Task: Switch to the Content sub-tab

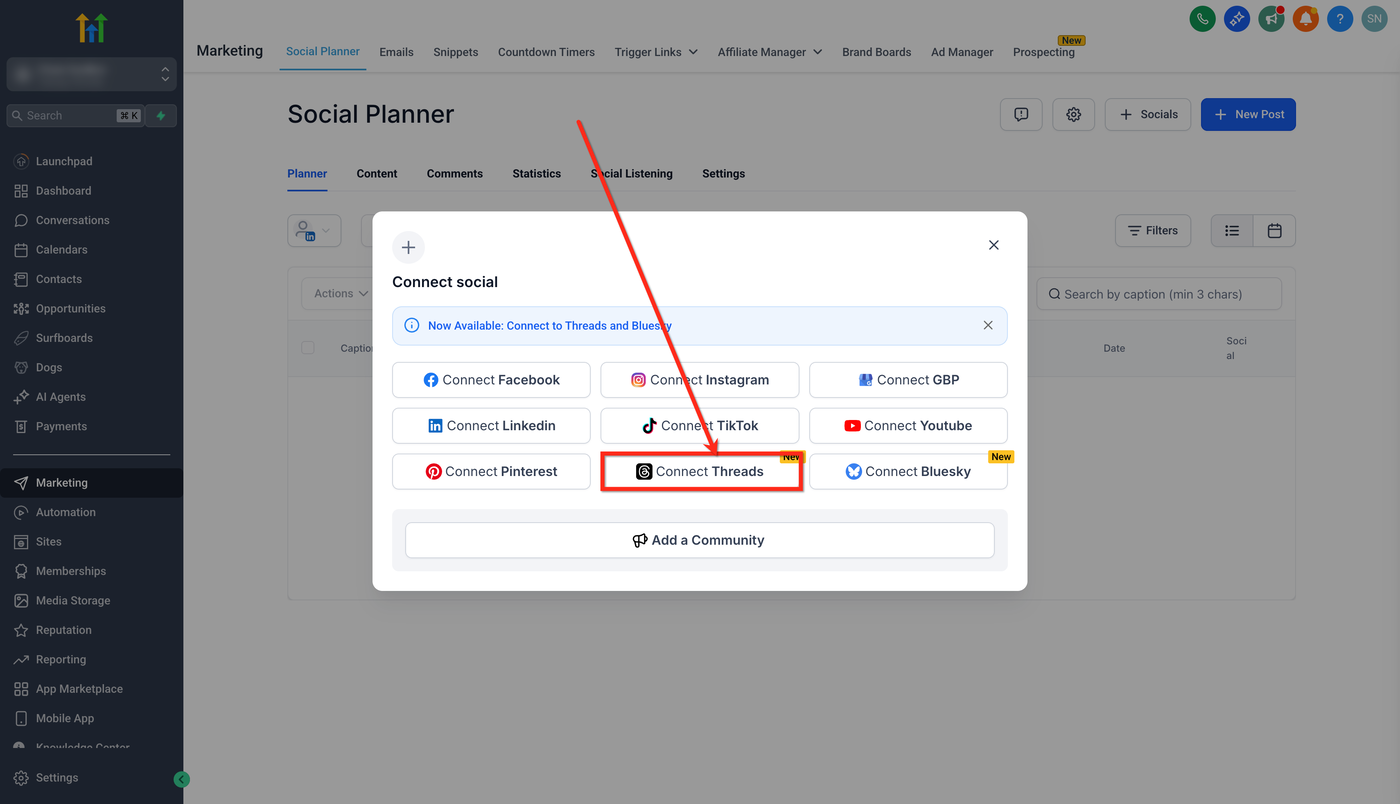Action: pyautogui.click(x=377, y=174)
